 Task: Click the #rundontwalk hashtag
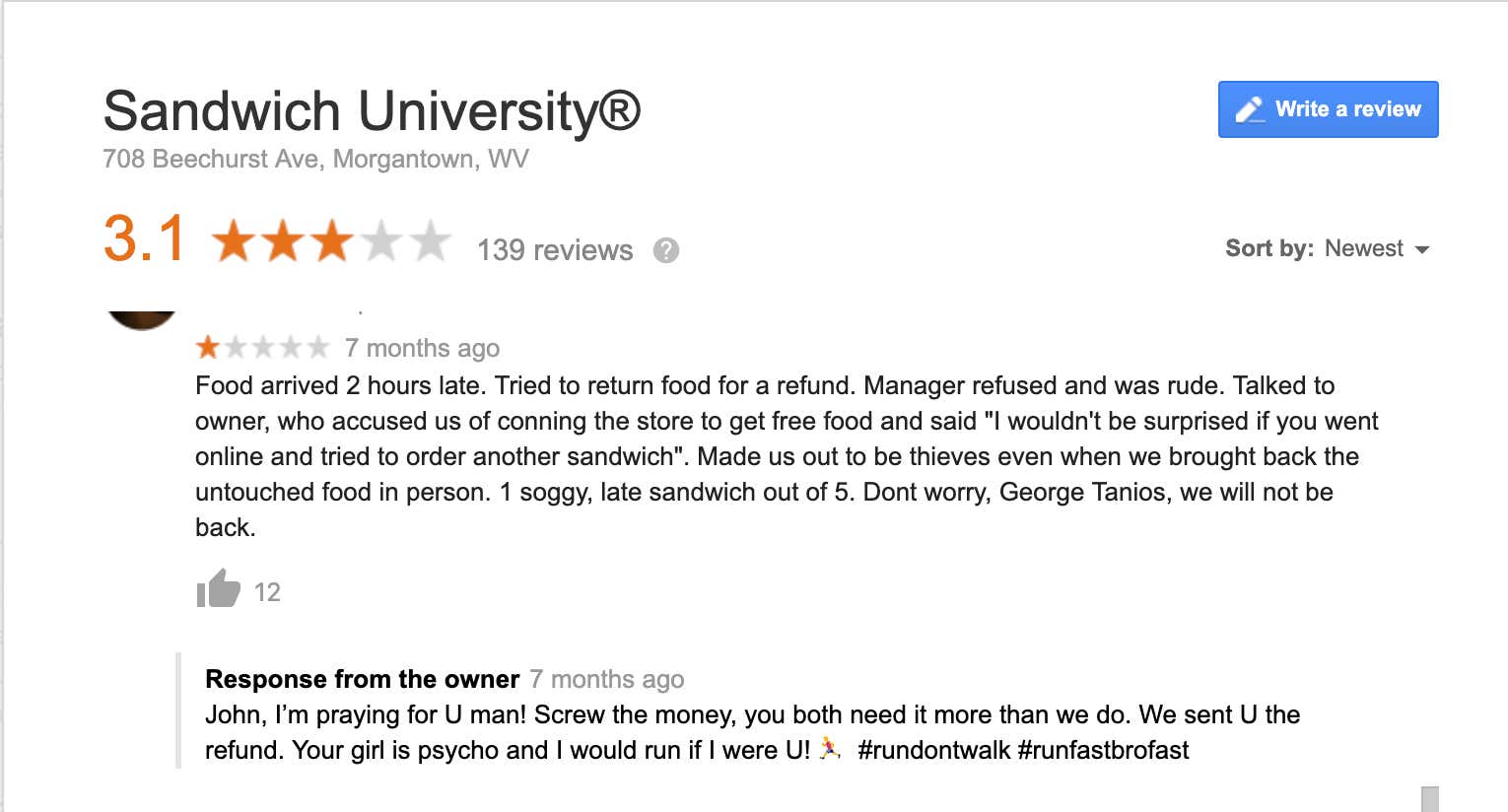click(x=934, y=750)
